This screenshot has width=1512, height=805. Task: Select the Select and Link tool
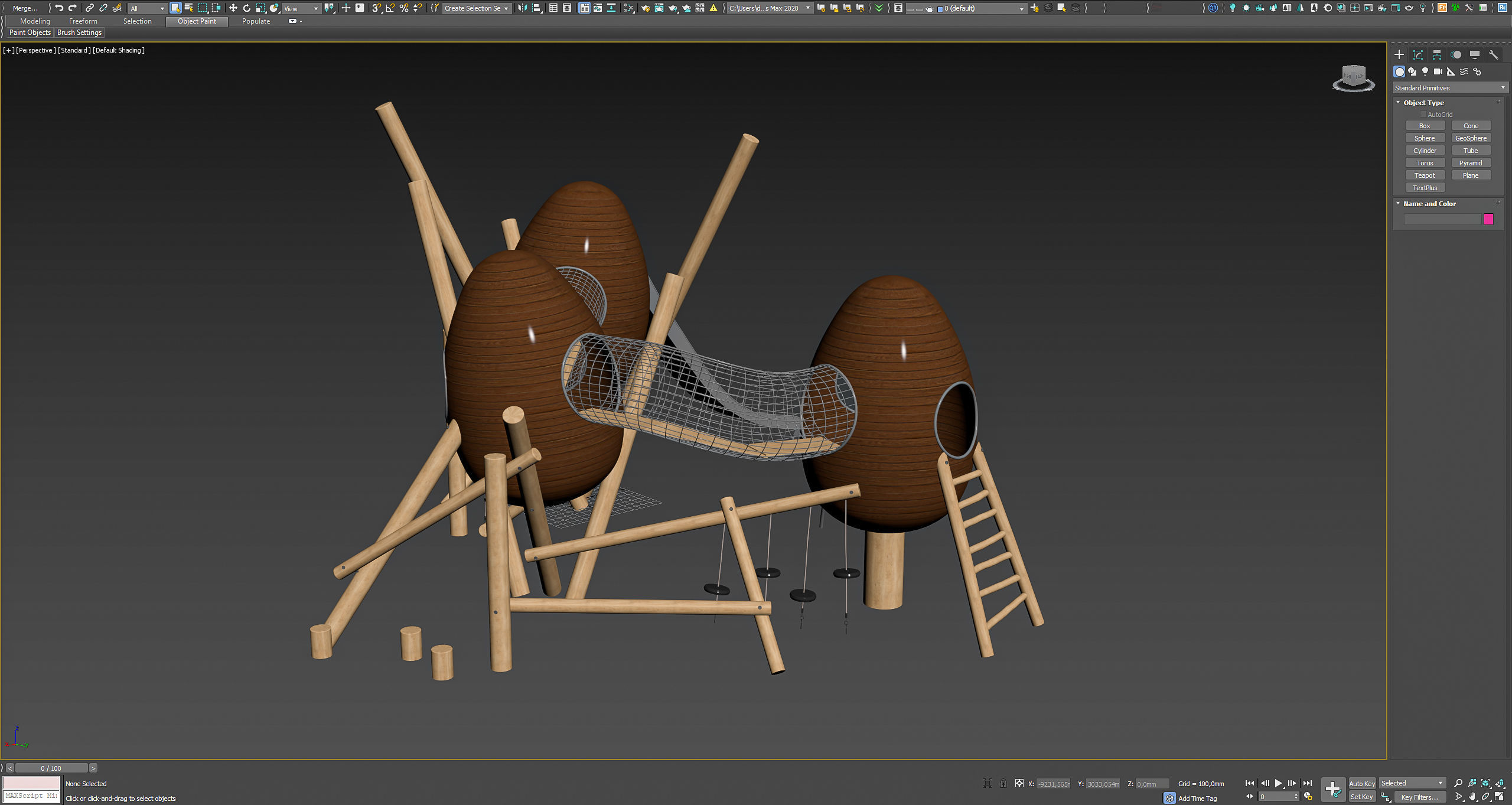click(89, 8)
